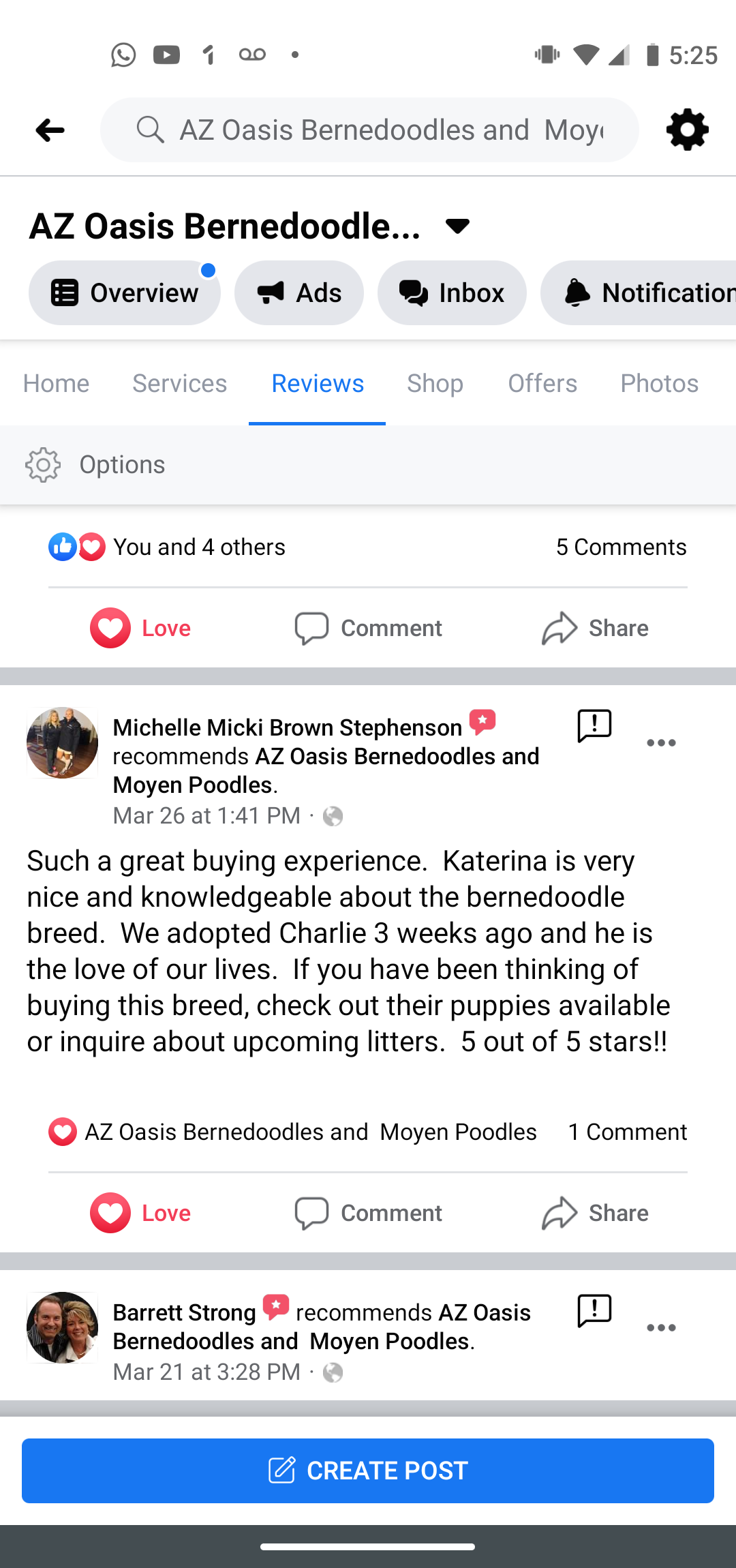Screen dimensions: 736x1568
Task: Share Michelle's review post
Action: (595, 1213)
